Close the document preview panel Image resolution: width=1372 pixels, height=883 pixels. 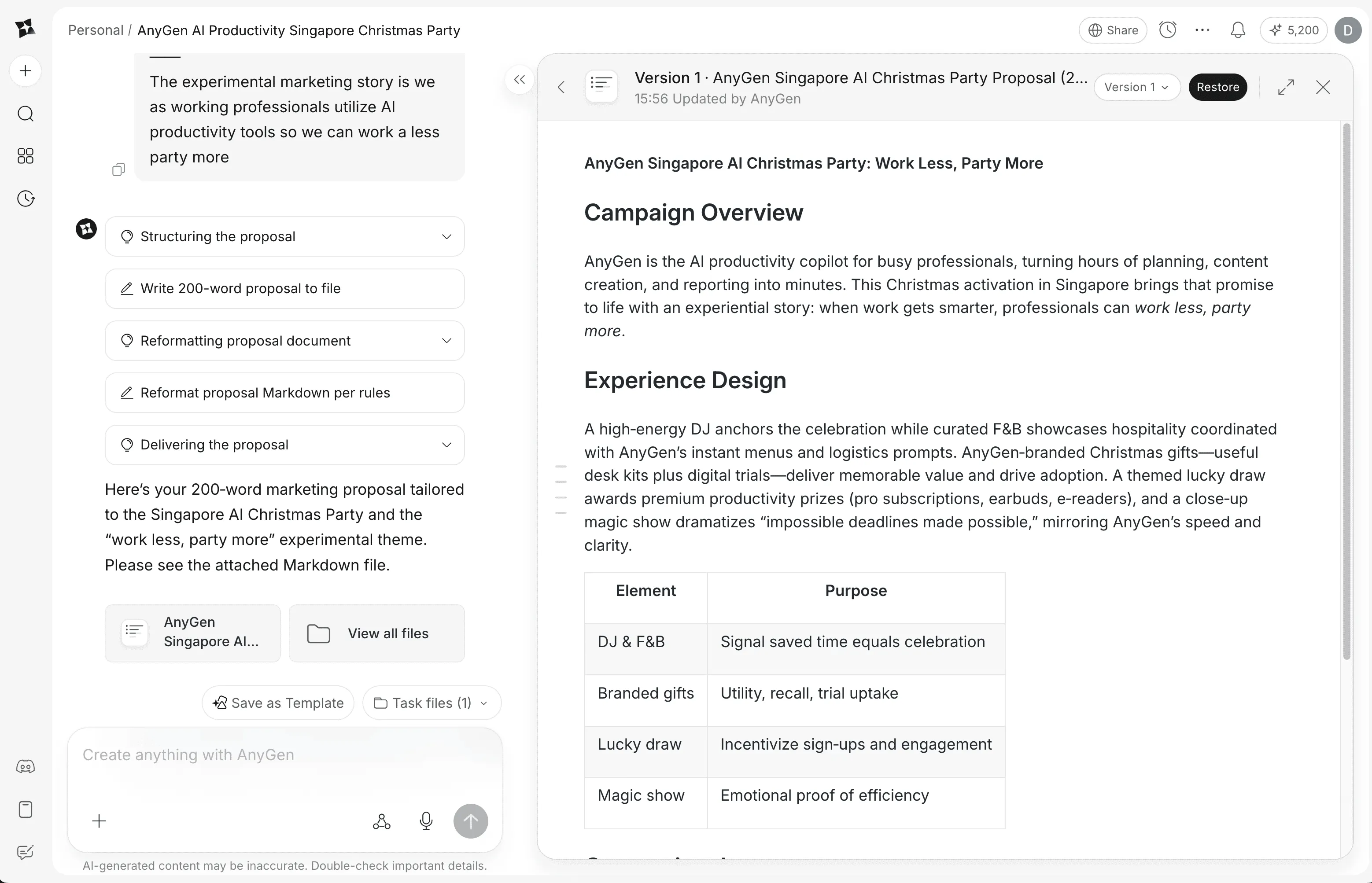tap(1323, 87)
